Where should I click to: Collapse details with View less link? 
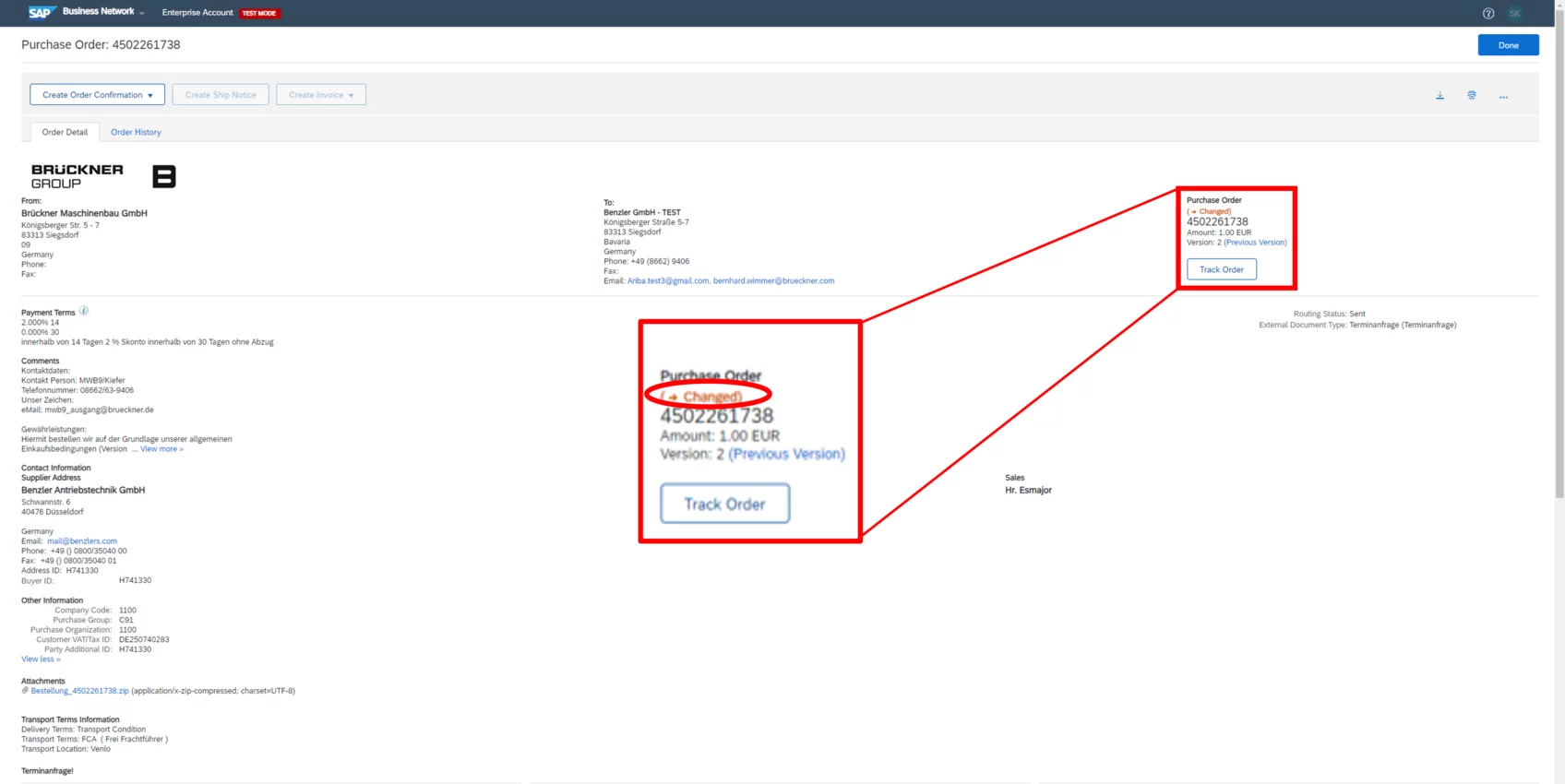click(41, 659)
